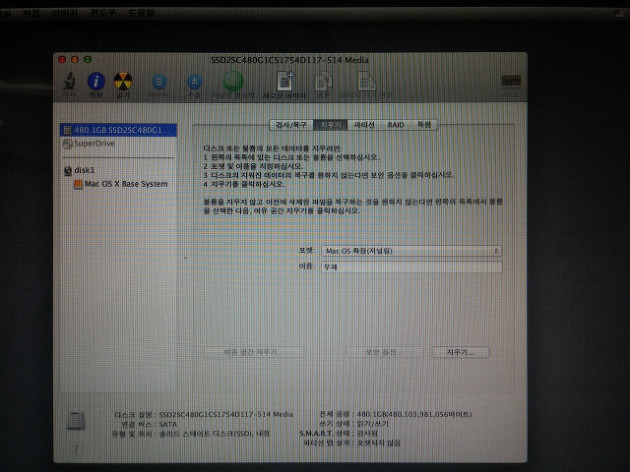The height and width of the screenshot is (472, 630).
Task: Open the blue Info toolbar icon
Action: pos(96,82)
